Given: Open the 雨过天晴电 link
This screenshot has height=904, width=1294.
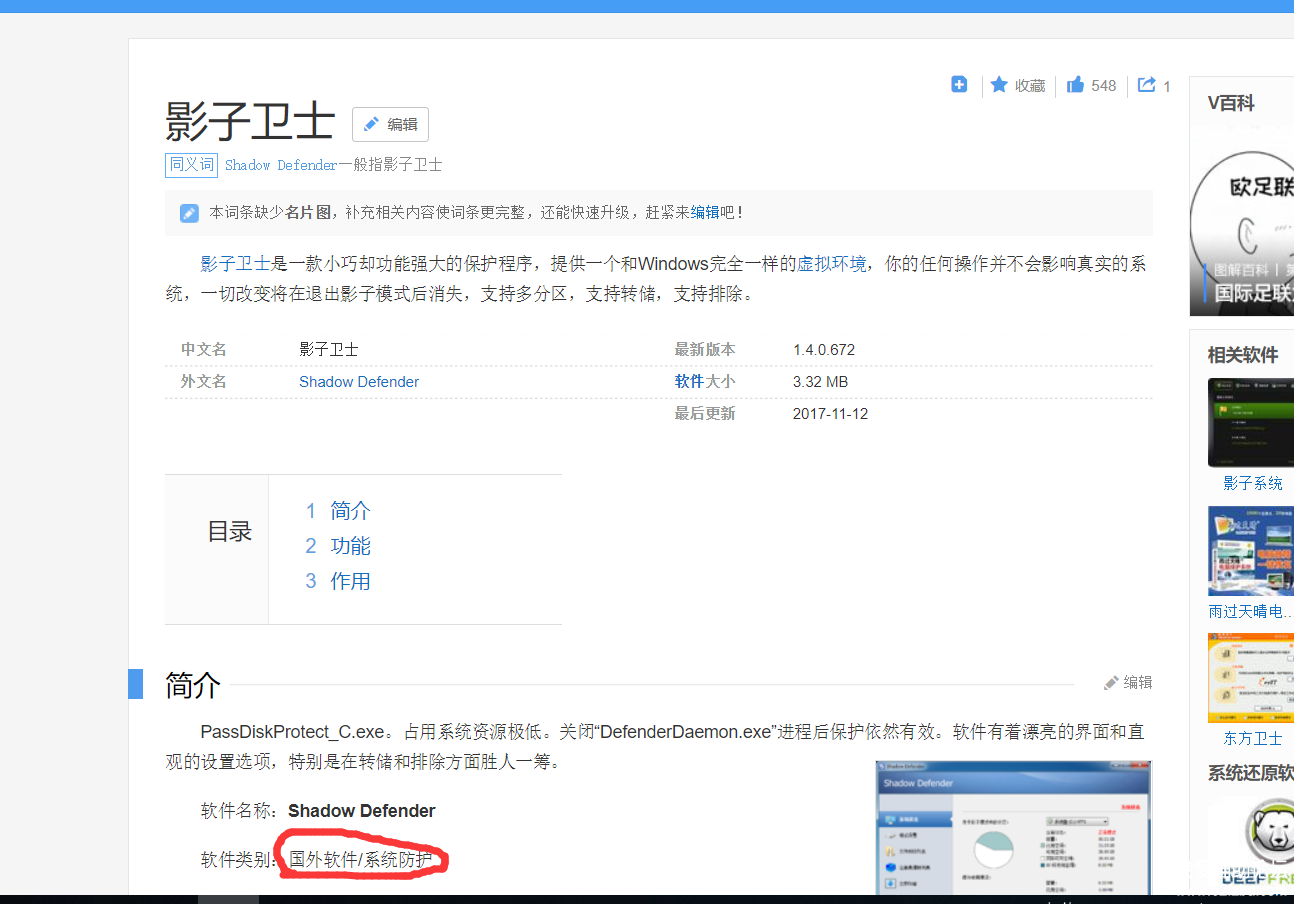Looking at the screenshot, I should 1251,611.
